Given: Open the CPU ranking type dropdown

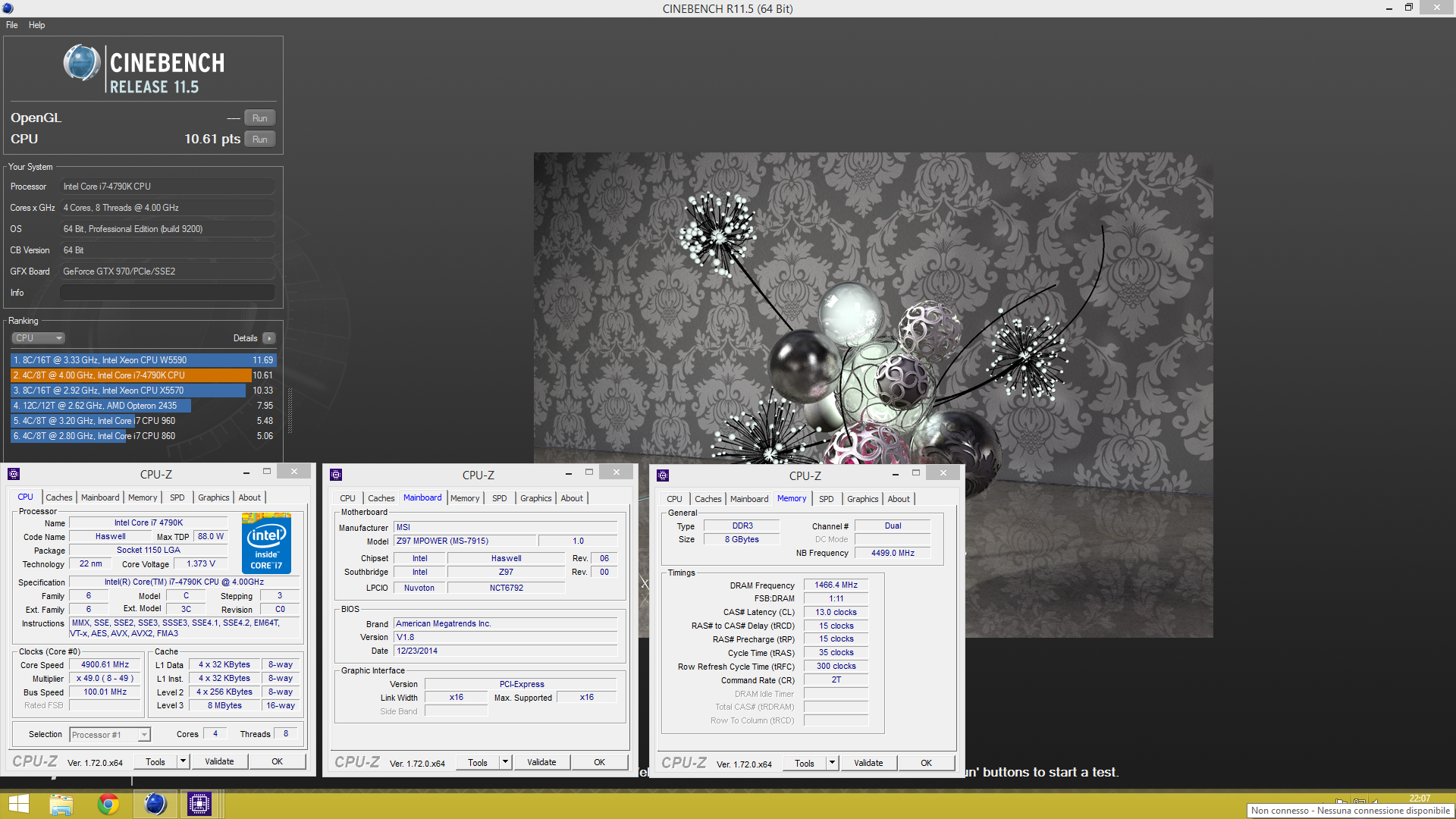Looking at the screenshot, I should [38, 338].
